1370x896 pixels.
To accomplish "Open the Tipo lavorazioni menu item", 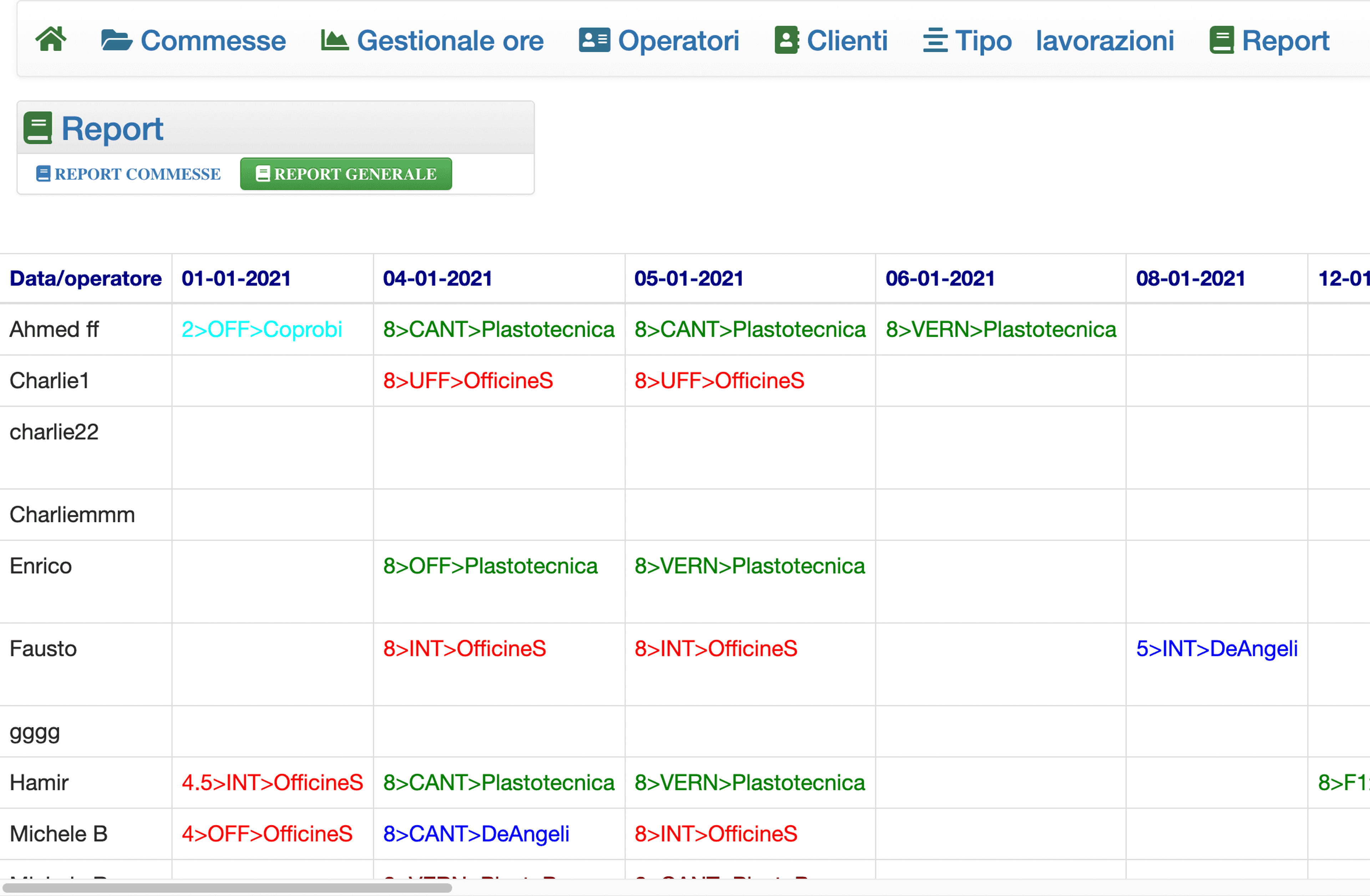I will click(1048, 40).
